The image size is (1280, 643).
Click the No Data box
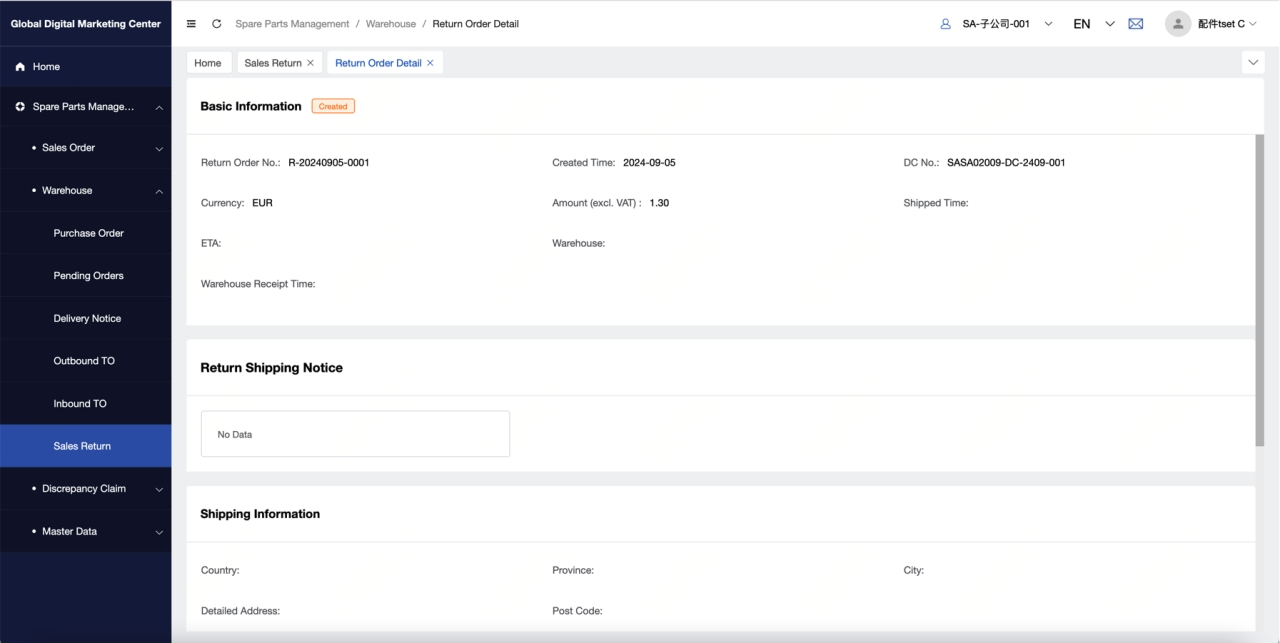pos(355,434)
